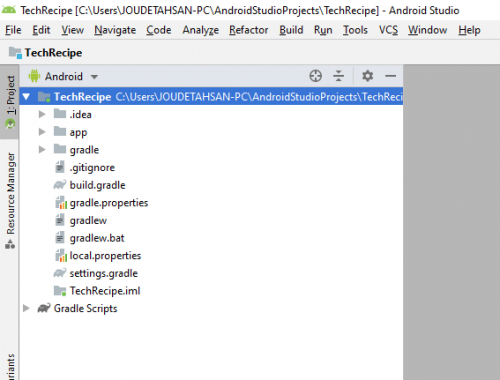Select the gradlew.bat file name
Image resolution: width=500 pixels, height=380 pixels.
[x=97, y=238]
